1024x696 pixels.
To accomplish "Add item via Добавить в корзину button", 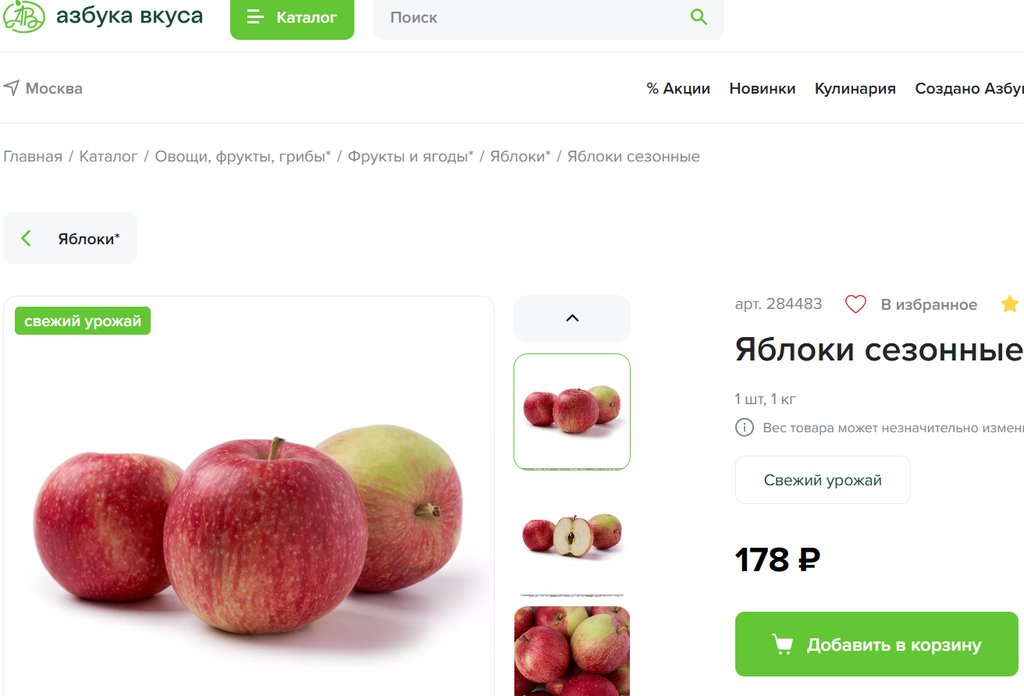I will [876, 644].
